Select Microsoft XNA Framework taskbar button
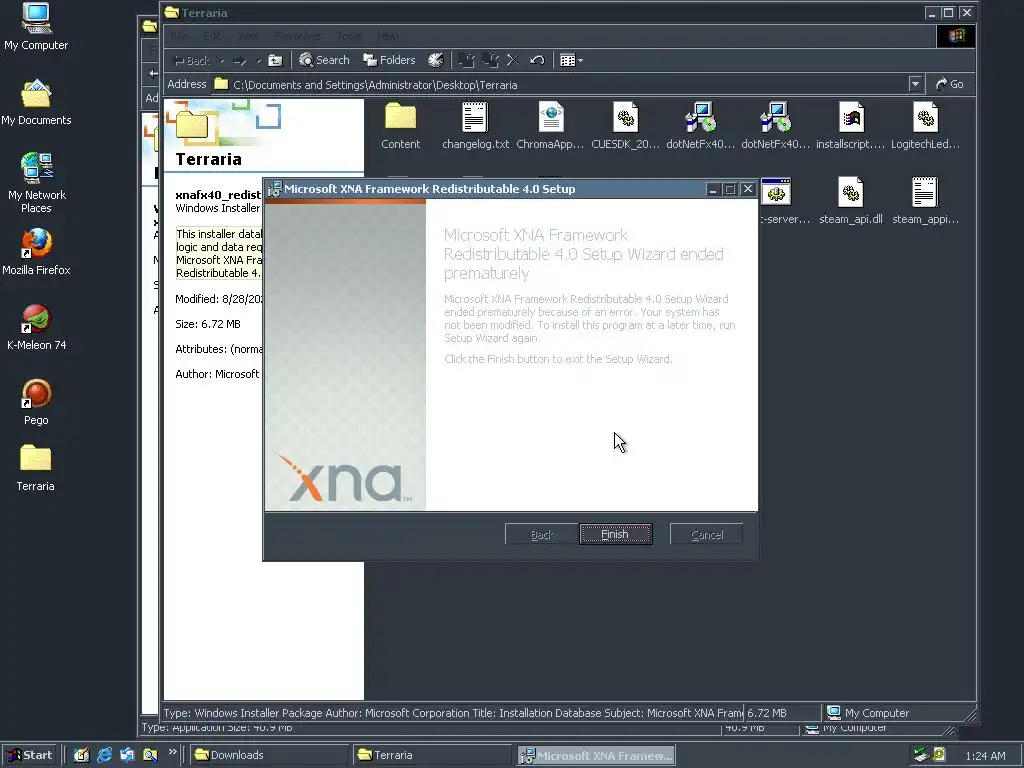 coord(596,755)
